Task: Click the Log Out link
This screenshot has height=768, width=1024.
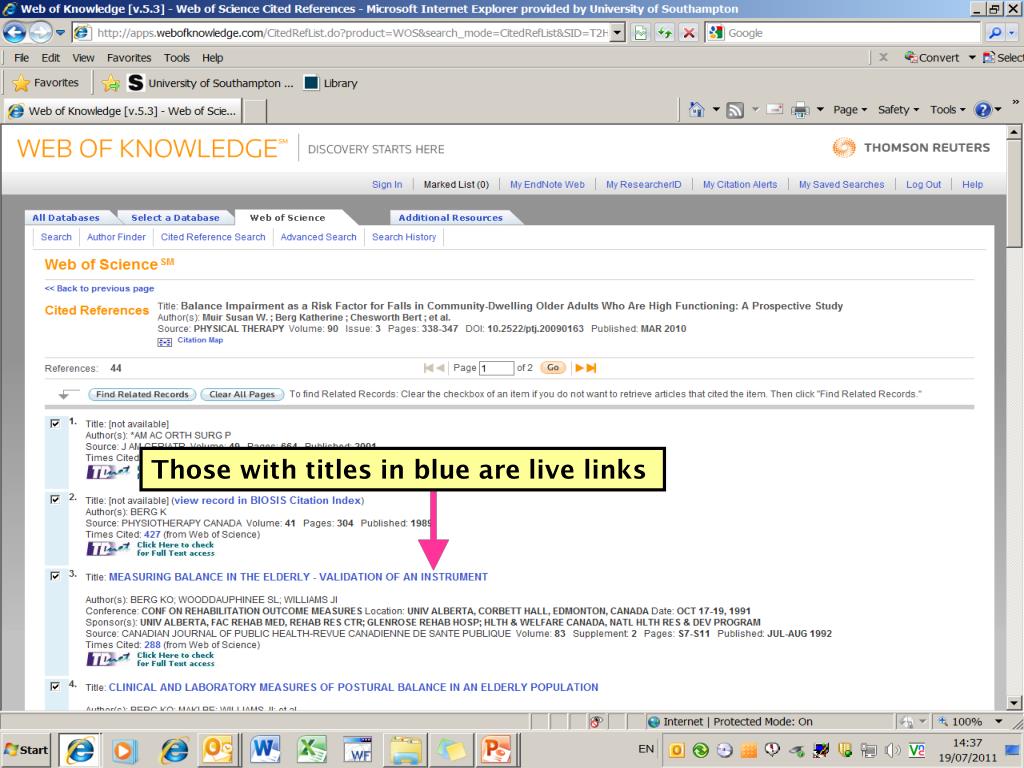Action: (923, 185)
